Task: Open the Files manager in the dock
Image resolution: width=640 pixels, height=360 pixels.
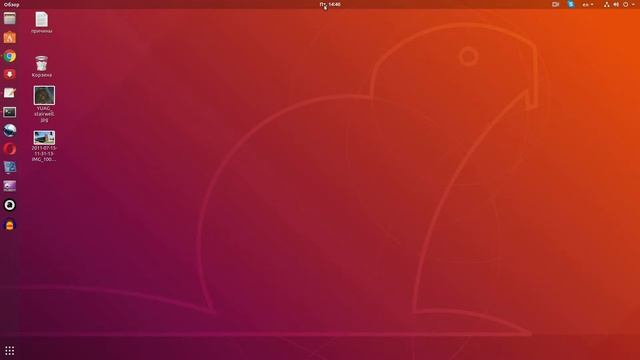Action: pyautogui.click(x=10, y=19)
